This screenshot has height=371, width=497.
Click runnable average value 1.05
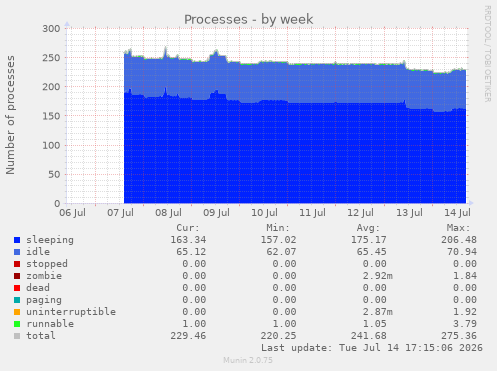click(375, 324)
